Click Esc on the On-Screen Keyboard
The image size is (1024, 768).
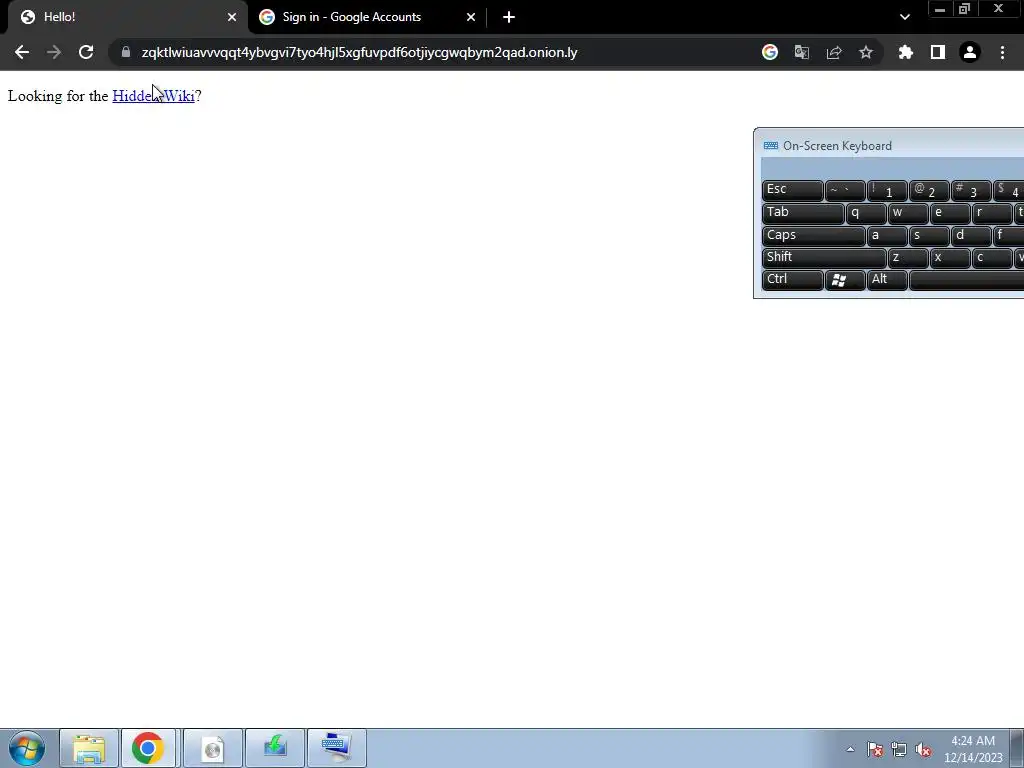pos(792,190)
